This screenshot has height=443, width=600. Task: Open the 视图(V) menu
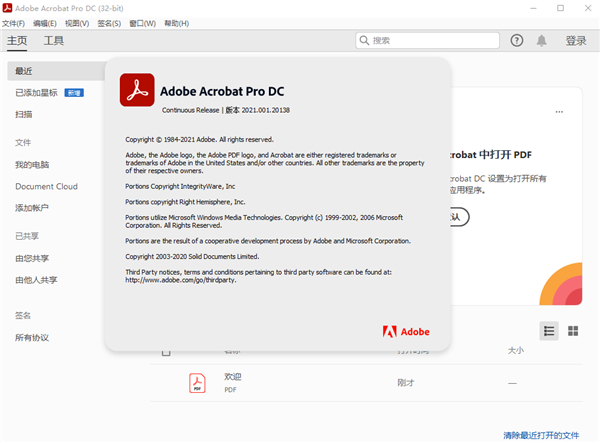point(77,23)
